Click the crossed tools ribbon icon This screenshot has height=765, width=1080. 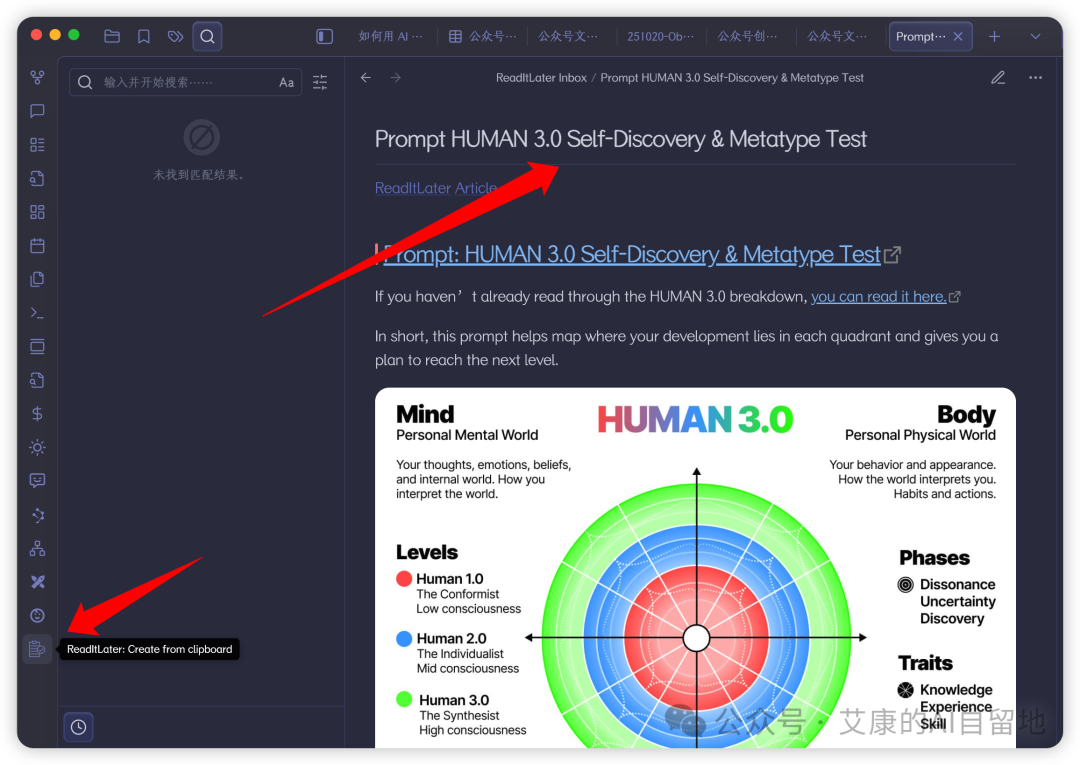[37, 582]
